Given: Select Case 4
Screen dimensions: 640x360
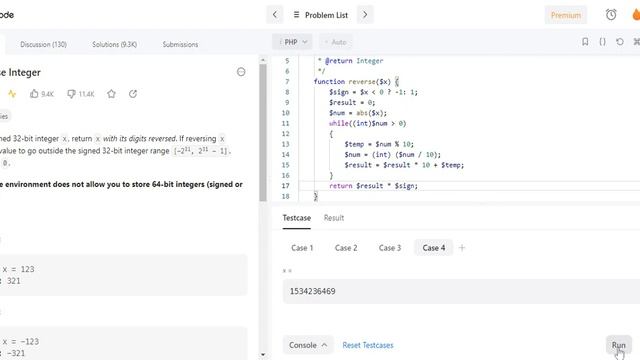Looking at the screenshot, I should tap(433, 248).
